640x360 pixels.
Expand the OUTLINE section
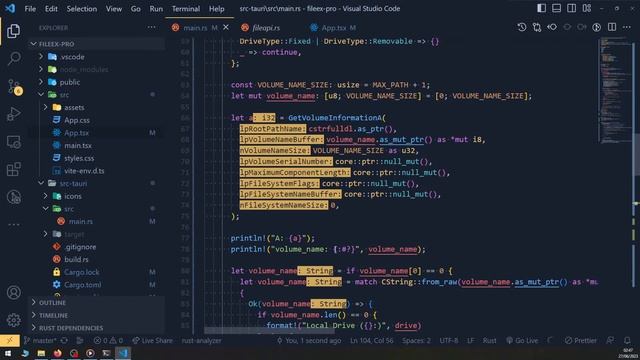coord(97,302)
